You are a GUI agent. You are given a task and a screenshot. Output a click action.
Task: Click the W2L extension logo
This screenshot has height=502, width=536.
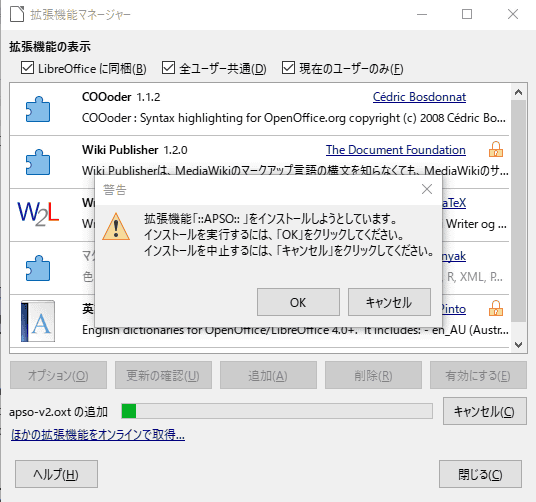point(38,214)
